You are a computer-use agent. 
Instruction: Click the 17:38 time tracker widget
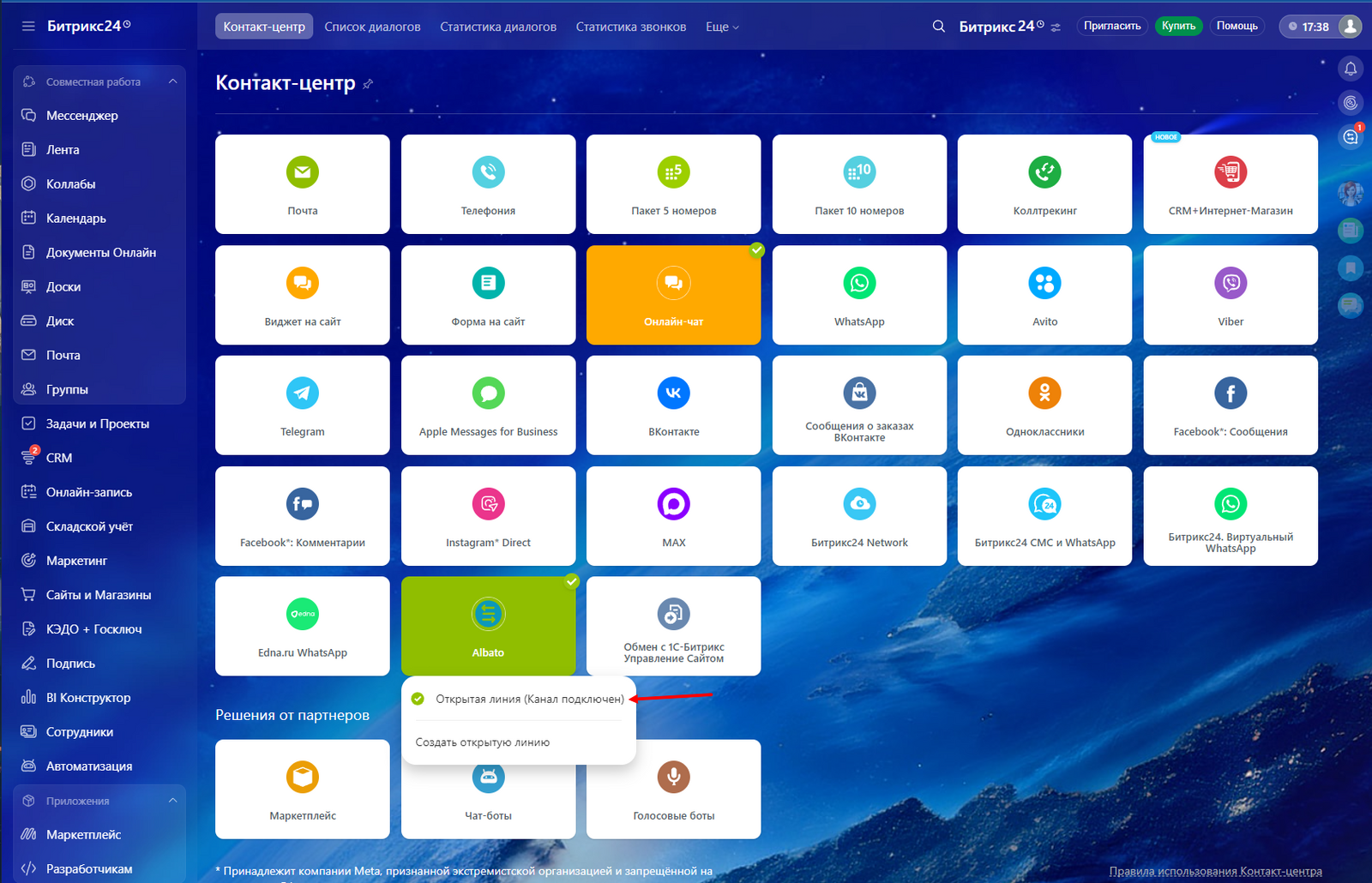tap(1308, 27)
